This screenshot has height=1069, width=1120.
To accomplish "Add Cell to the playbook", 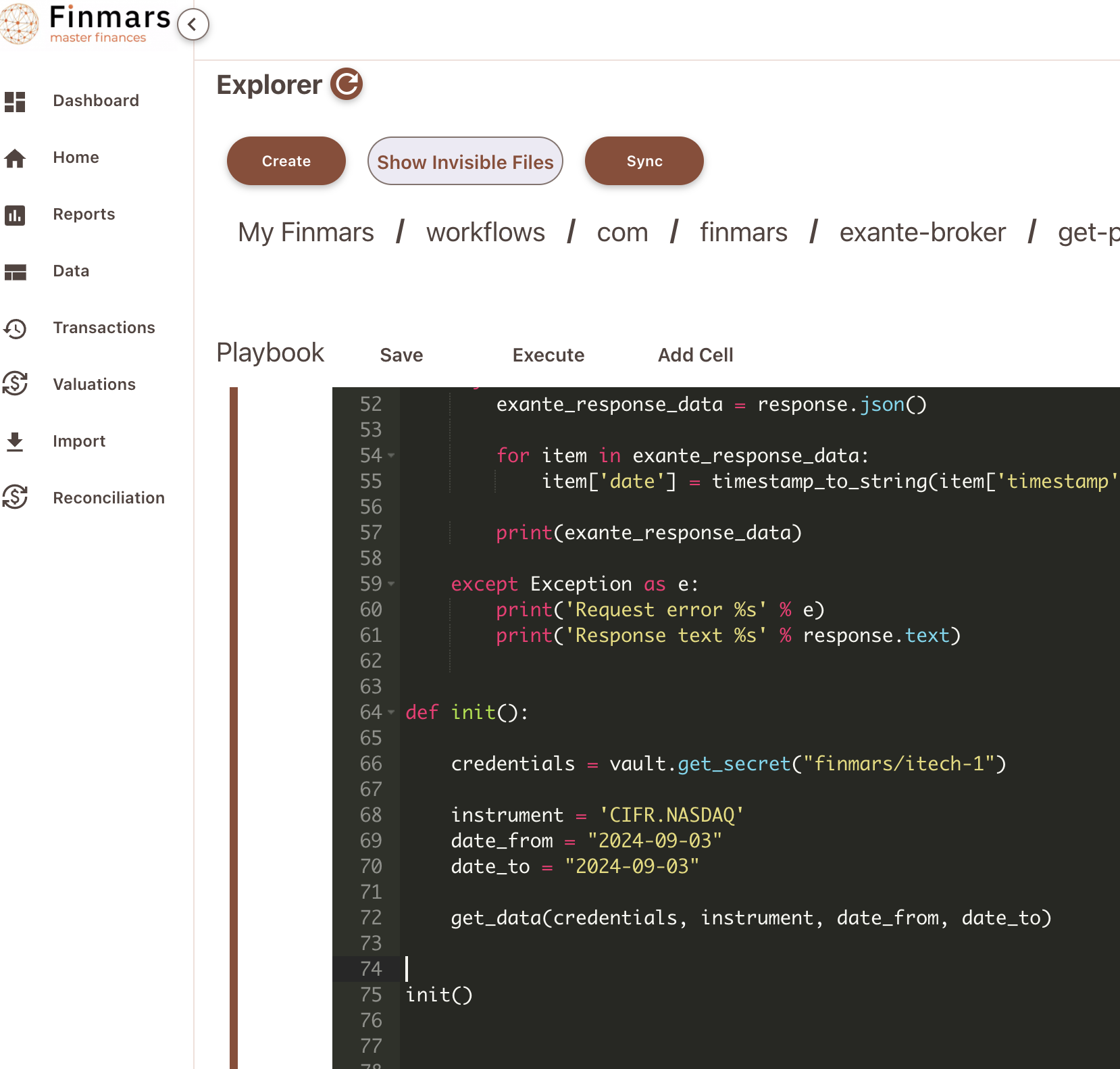I will pos(696,355).
